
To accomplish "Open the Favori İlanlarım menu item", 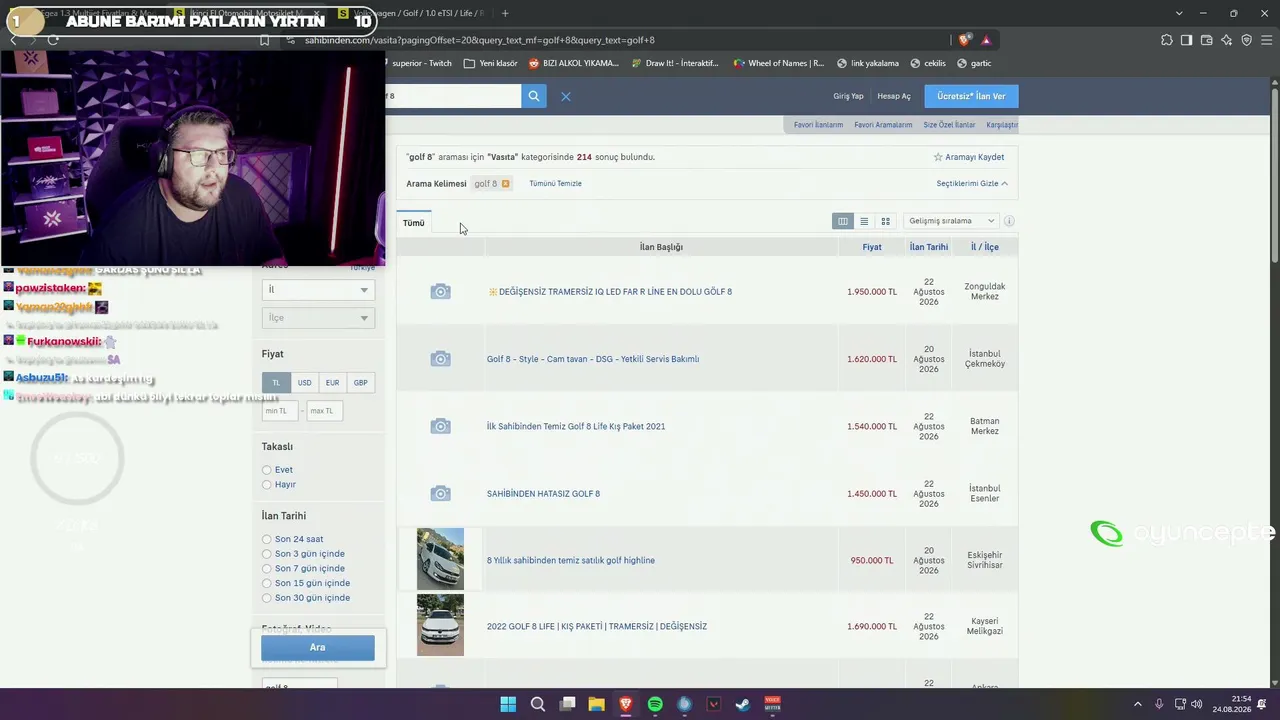I will 818,125.
